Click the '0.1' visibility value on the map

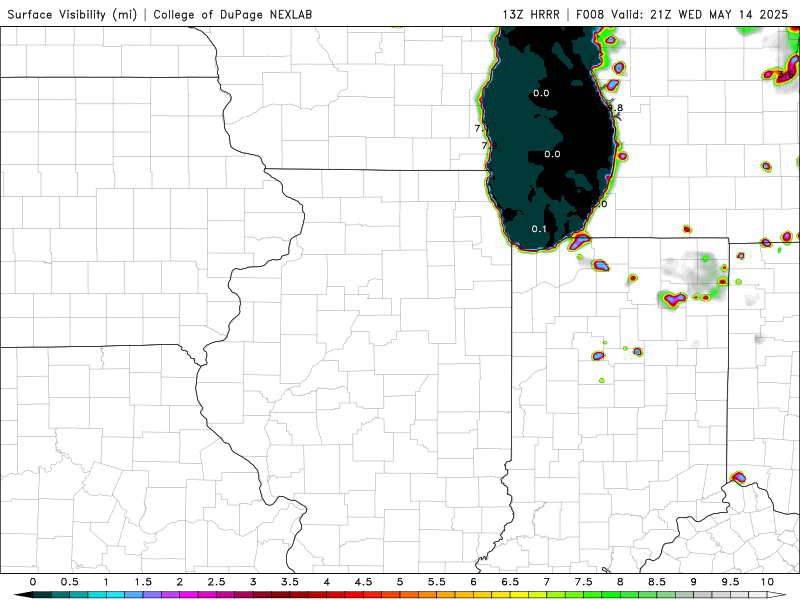click(539, 229)
